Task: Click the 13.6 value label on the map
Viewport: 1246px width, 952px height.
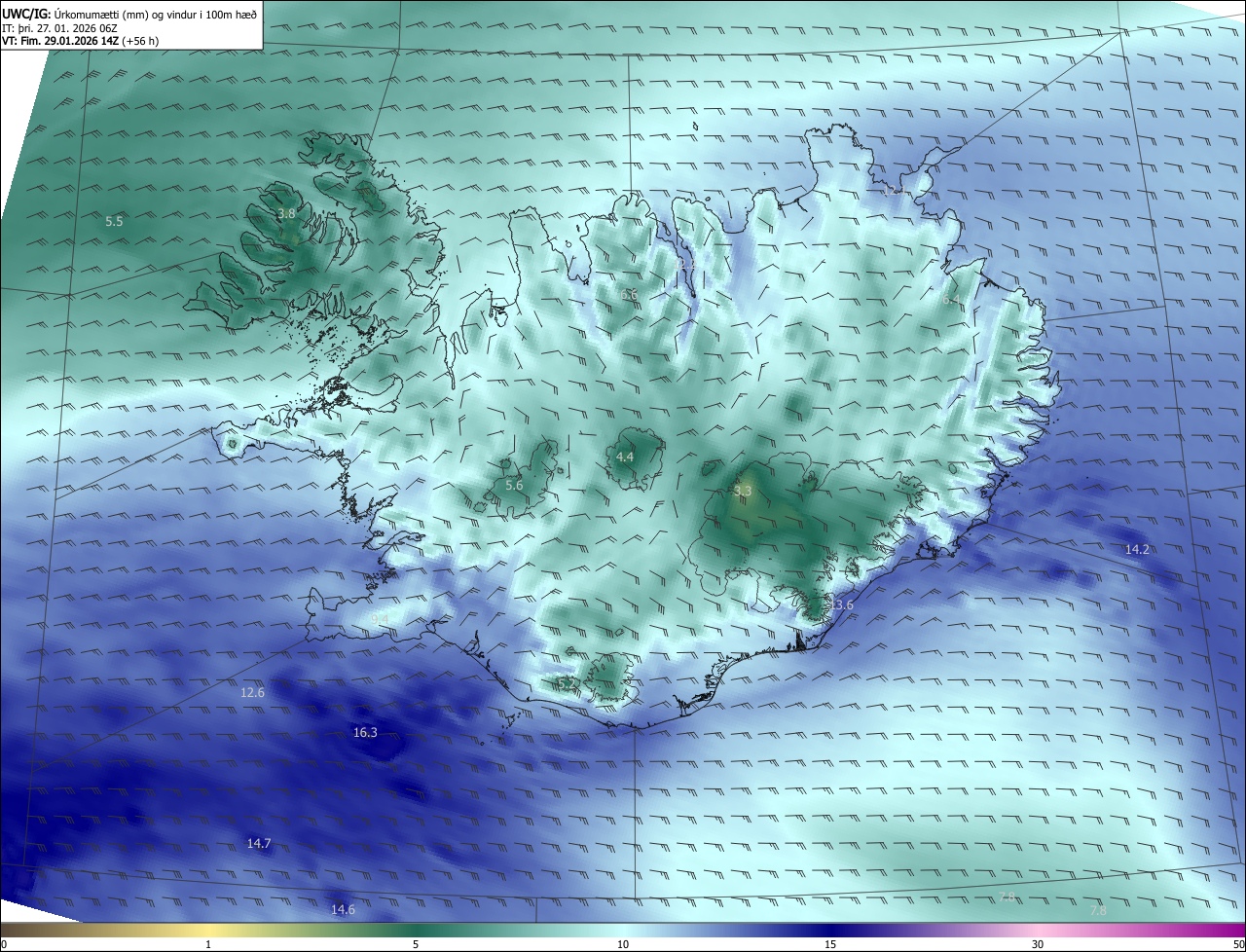Action: coord(841,605)
